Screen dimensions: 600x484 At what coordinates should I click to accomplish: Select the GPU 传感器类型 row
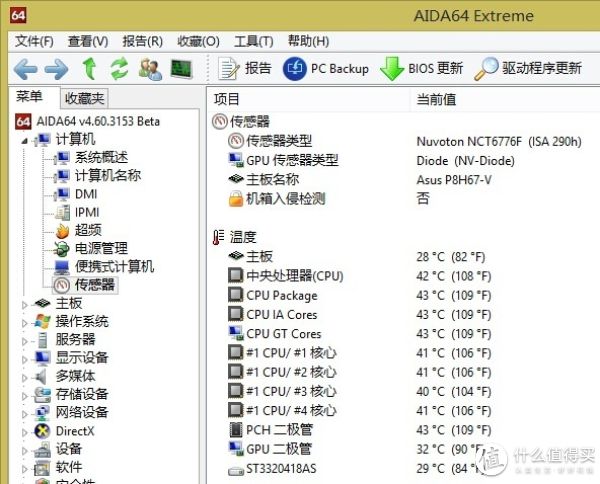tap(405, 160)
